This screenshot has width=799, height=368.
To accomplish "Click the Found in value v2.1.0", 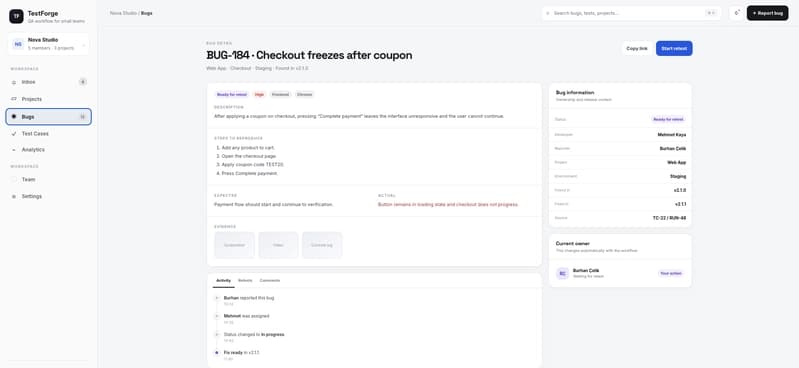I will 680,190.
